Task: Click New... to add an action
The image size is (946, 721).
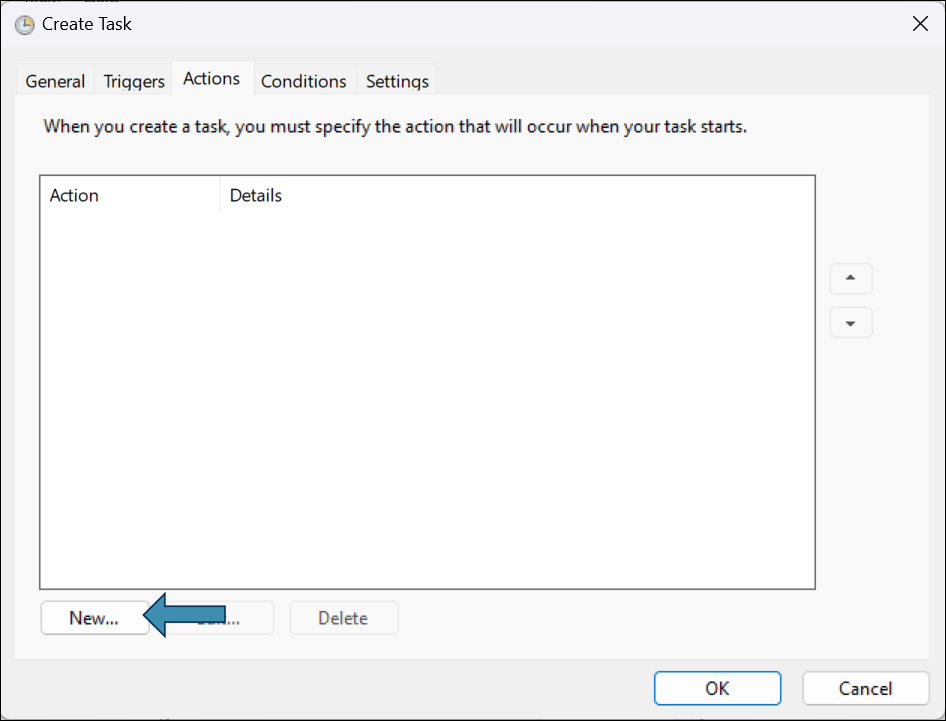Action: [x=94, y=618]
